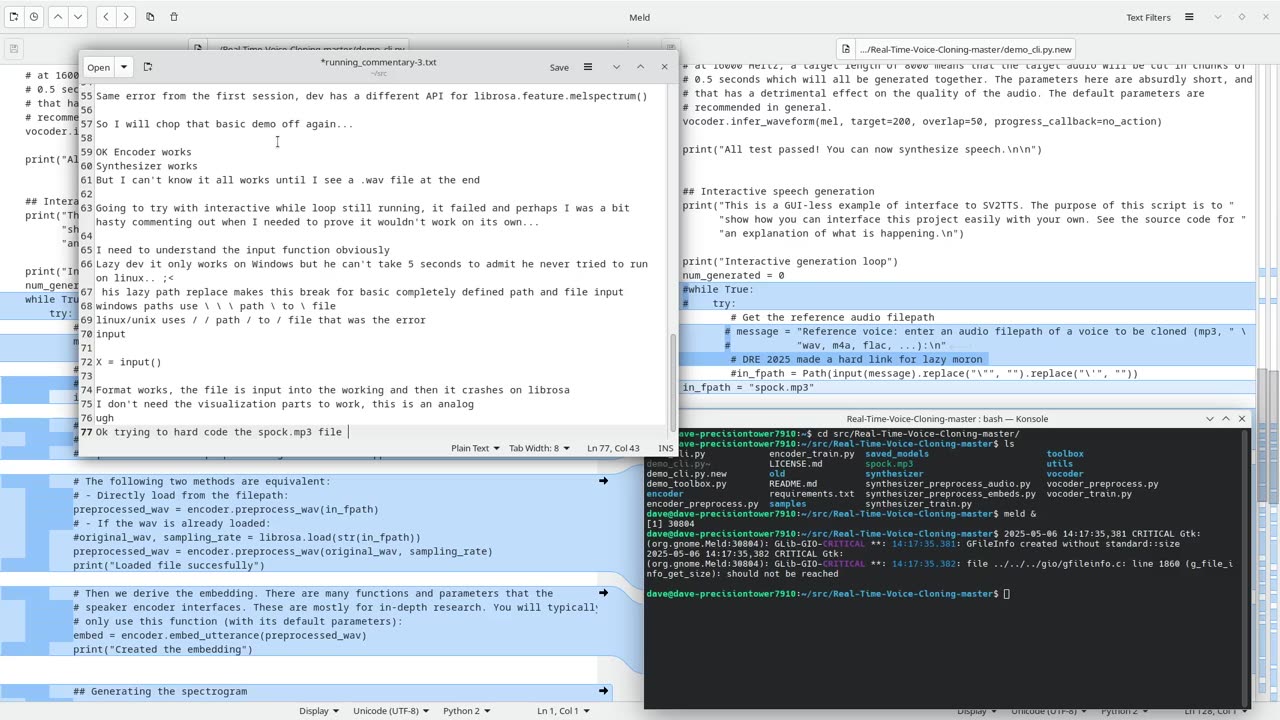The image size is (1280, 720).
Task: Minimize the Meld window using chevron
Action: [x=1217, y=17]
